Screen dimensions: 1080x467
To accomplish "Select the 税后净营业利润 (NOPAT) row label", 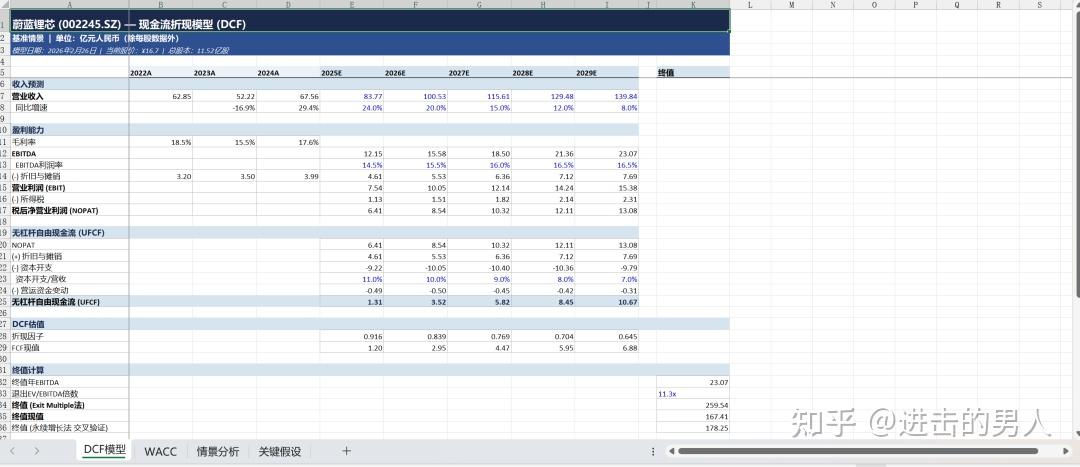I will click(70, 210).
